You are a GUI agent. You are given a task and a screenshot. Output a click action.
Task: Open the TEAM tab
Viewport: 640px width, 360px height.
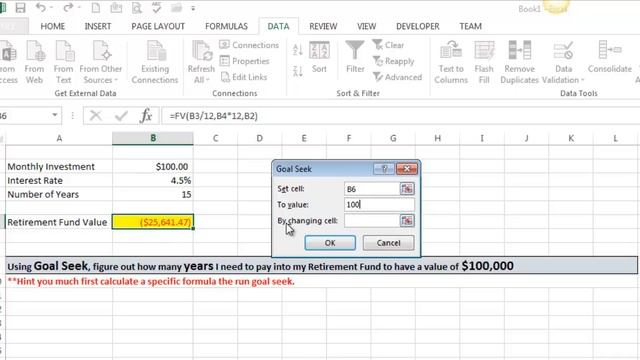[470, 26]
